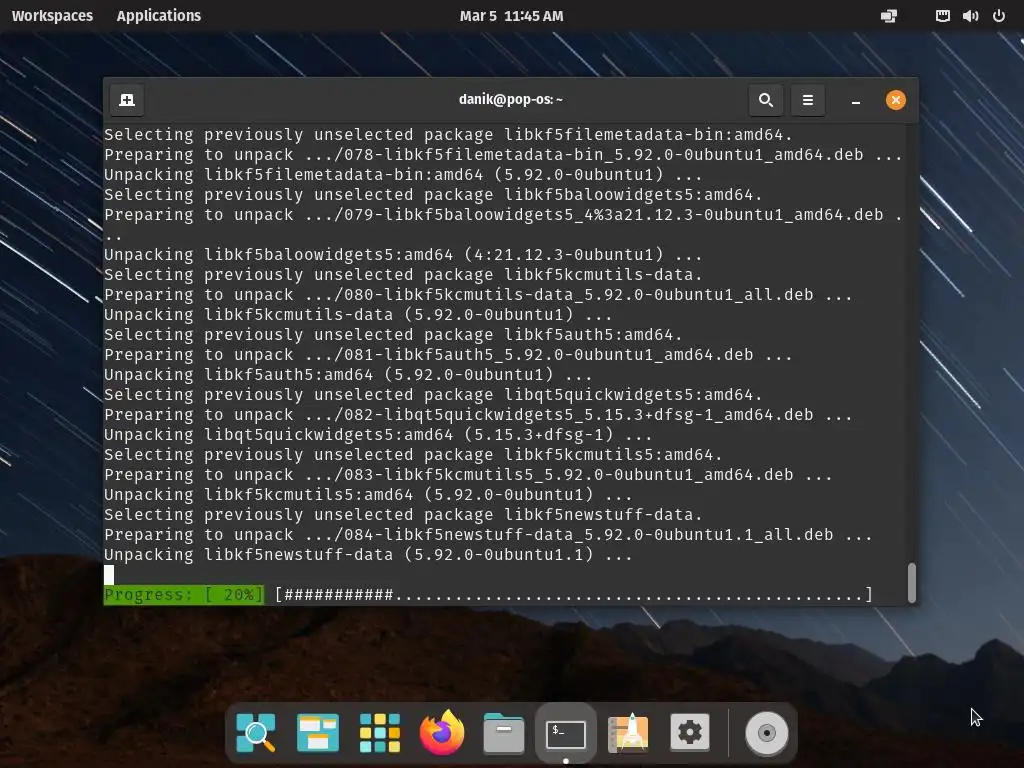Close the terminal with the orange X

tap(895, 100)
